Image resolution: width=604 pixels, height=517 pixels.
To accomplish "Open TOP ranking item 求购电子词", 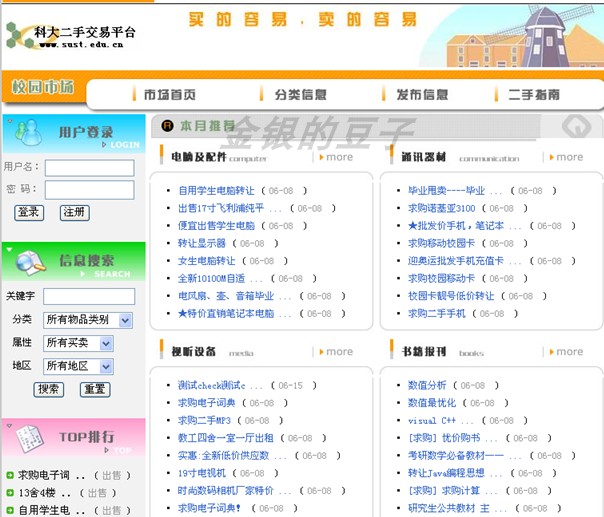I will tap(44, 475).
